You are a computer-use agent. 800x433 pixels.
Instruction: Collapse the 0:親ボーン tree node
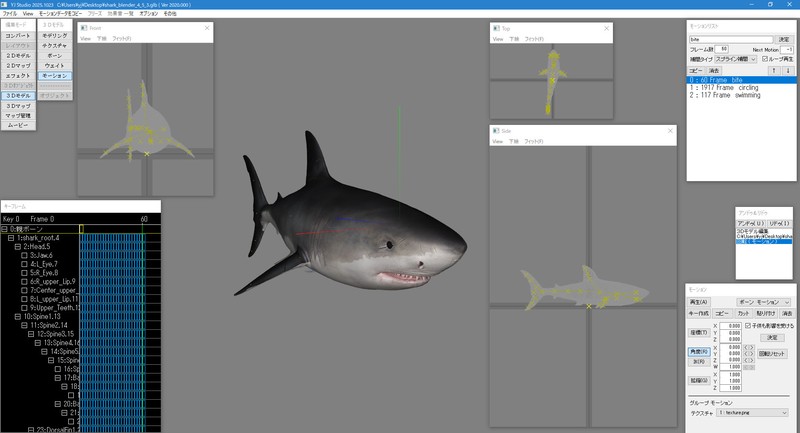tap(5, 229)
